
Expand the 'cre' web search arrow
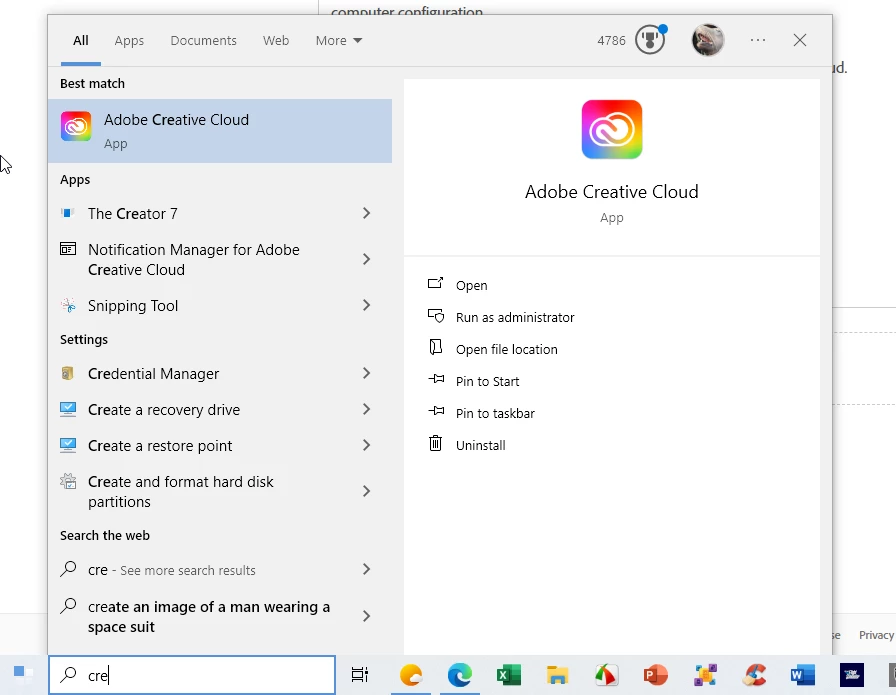(366, 569)
